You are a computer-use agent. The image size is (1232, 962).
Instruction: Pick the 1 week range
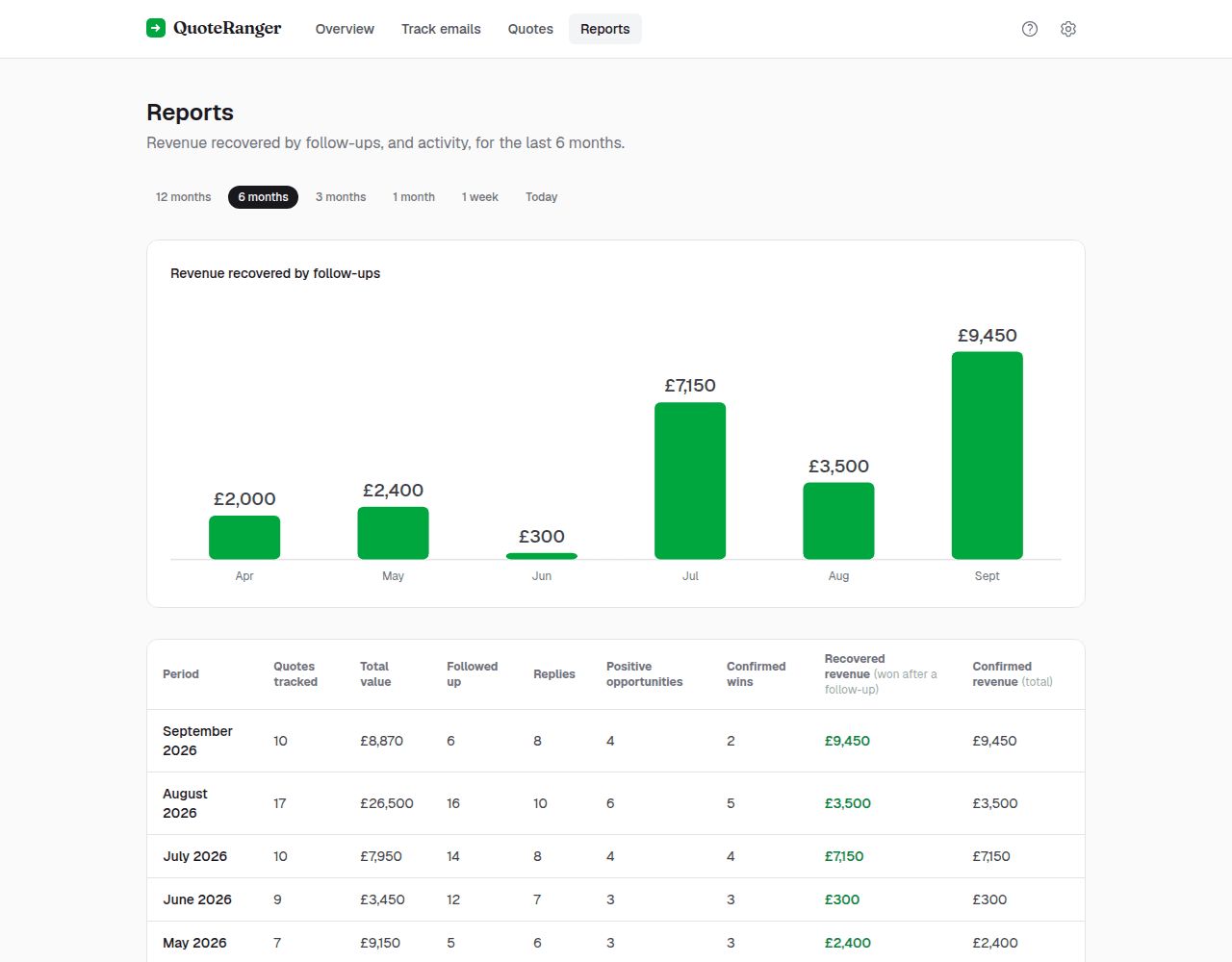click(479, 197)
